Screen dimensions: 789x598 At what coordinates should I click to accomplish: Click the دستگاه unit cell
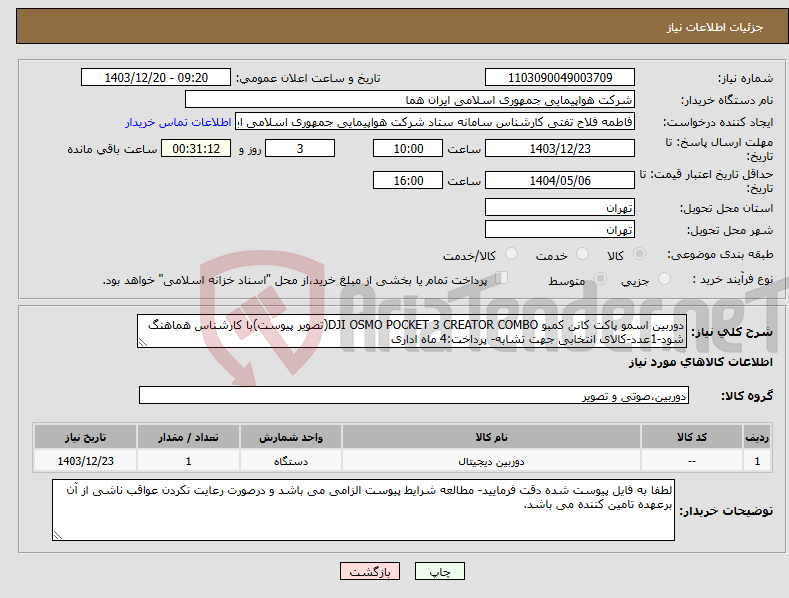(x=291, y=461)
